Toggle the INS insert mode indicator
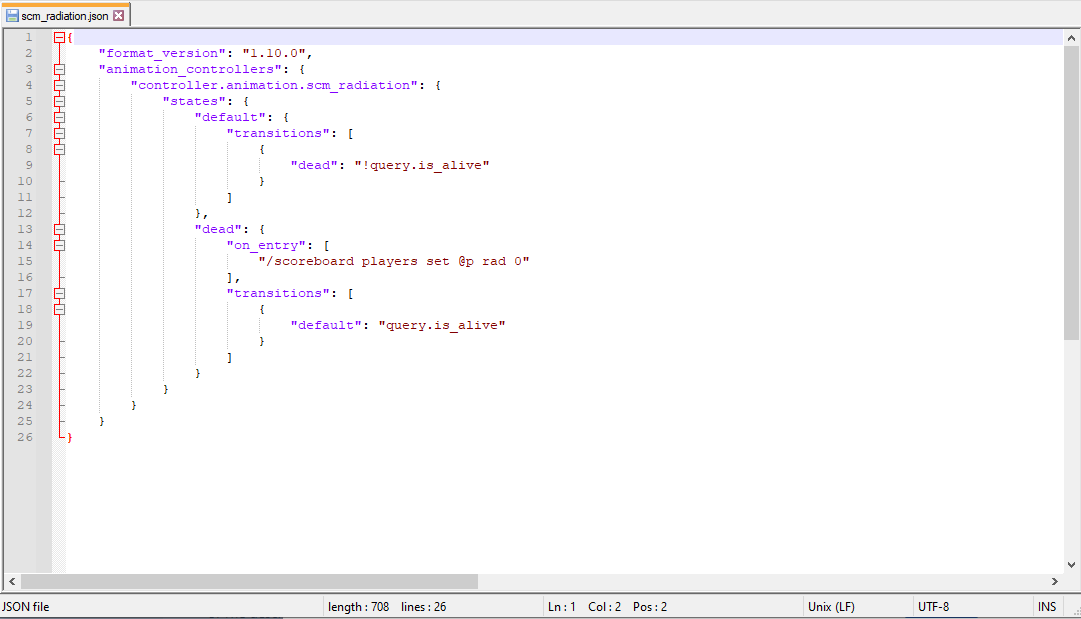This screenshot has height=619, width=1081. pos(1047,607)
